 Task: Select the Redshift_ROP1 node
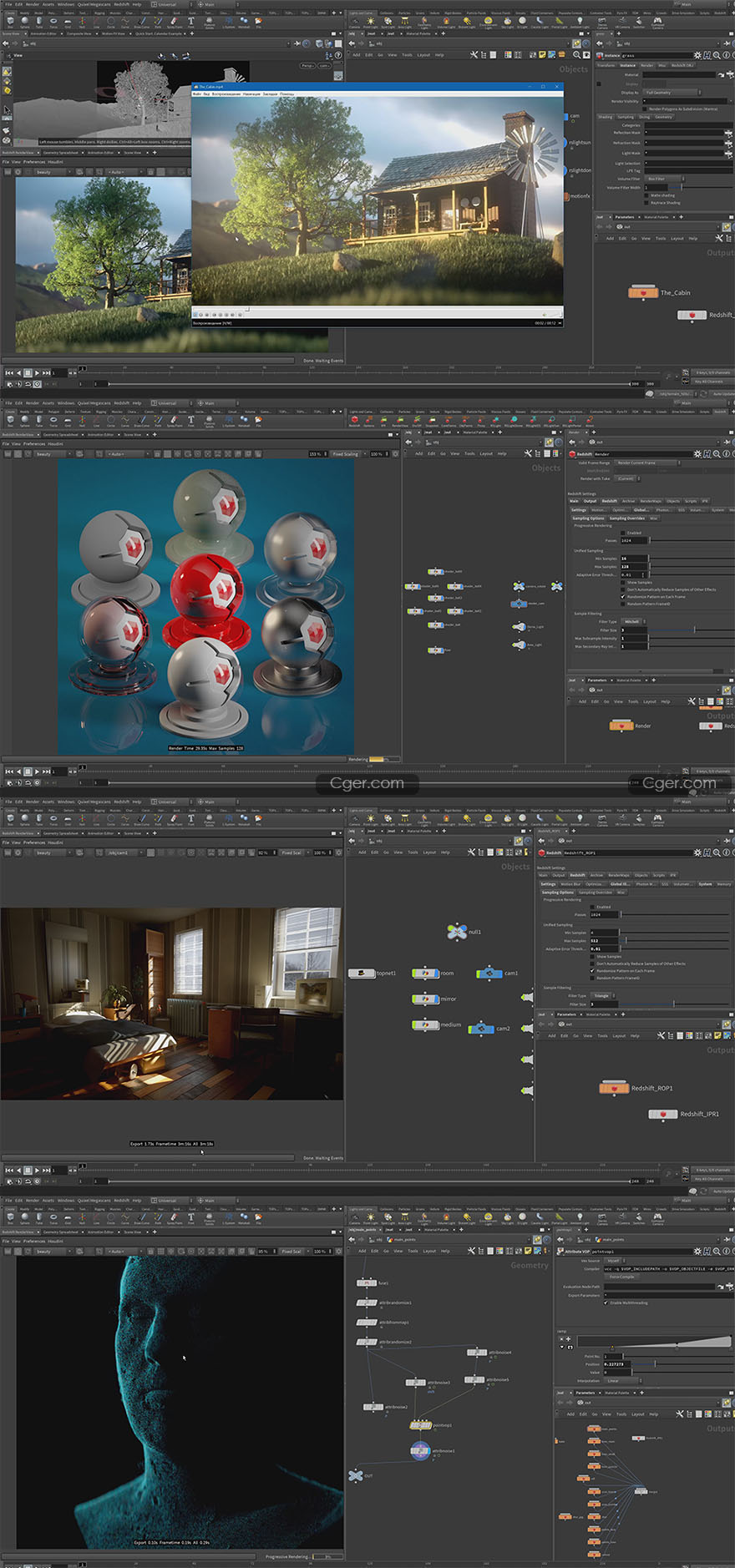point(614,1088)
